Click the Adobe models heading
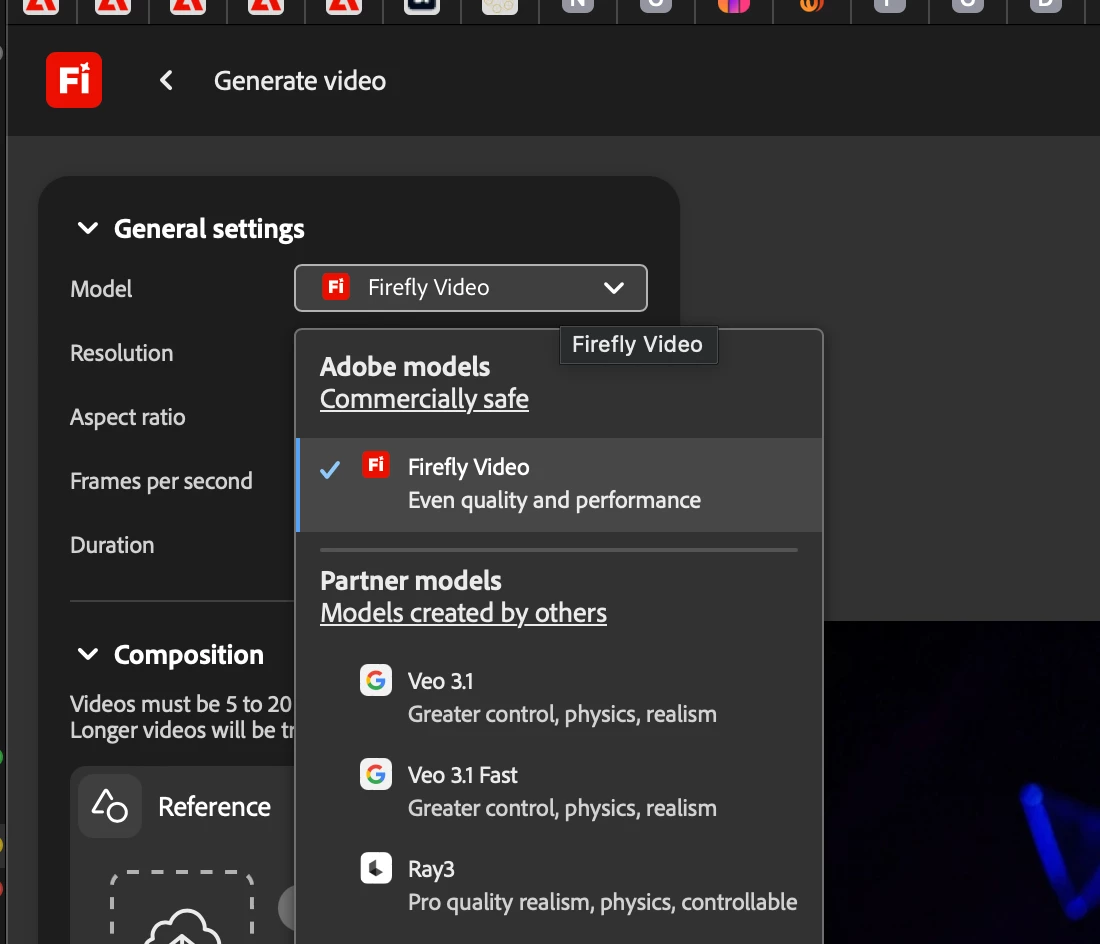This screenshot has height=944, width=1100. 405,367
